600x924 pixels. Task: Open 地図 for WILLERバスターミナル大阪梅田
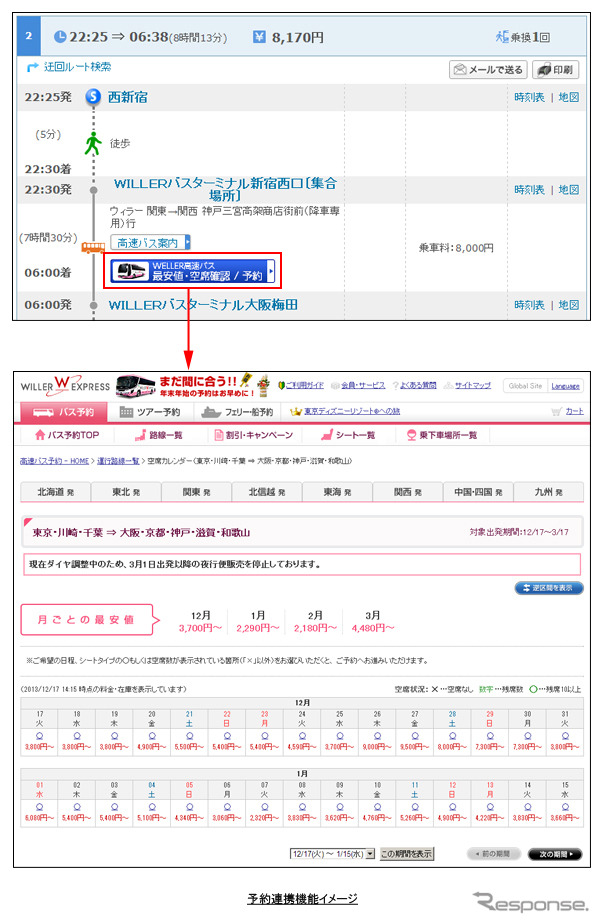(x=569, y=305)
